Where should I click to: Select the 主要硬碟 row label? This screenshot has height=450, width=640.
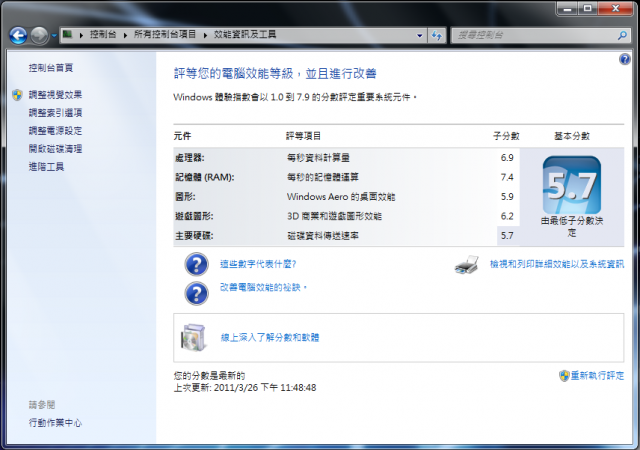(x=194, y=236)
